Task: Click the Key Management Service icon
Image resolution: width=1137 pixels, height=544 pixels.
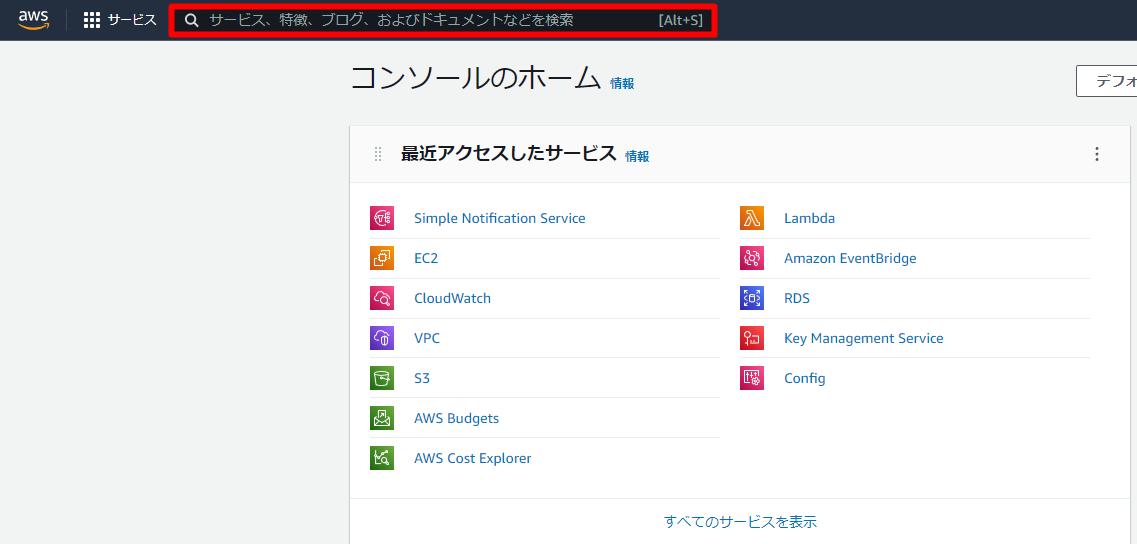Action: (752, 338)
